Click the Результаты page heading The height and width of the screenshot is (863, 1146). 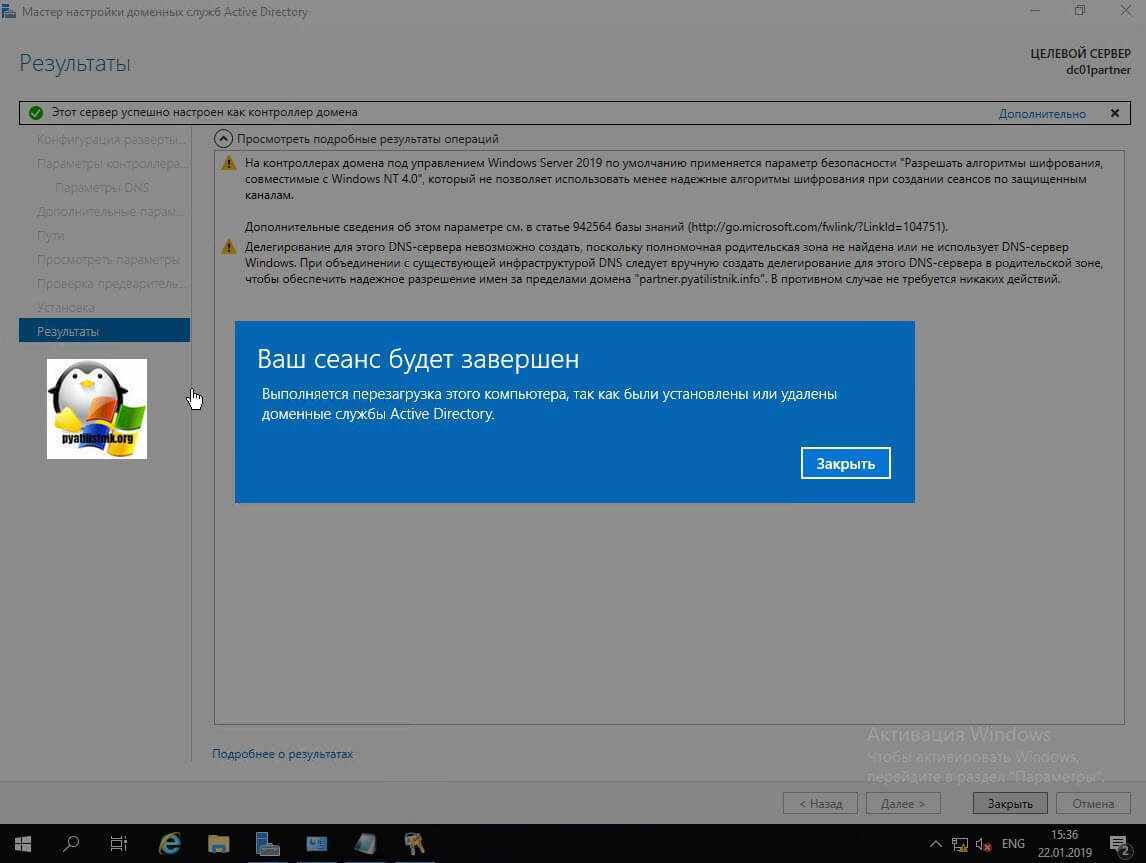coord(75,64)
